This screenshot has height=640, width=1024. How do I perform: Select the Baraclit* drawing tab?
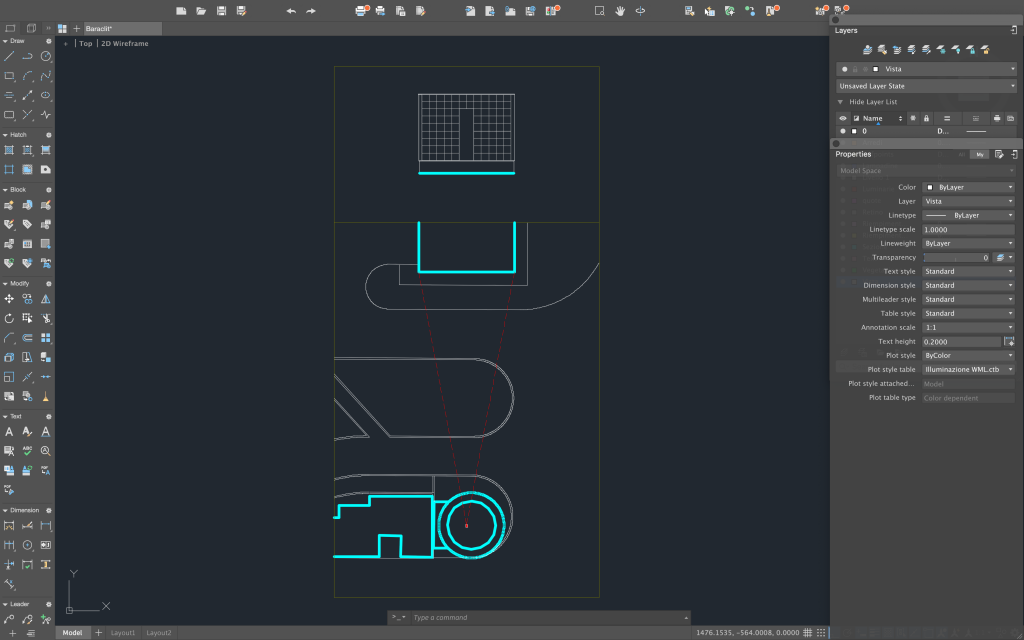tap(122, 29)
